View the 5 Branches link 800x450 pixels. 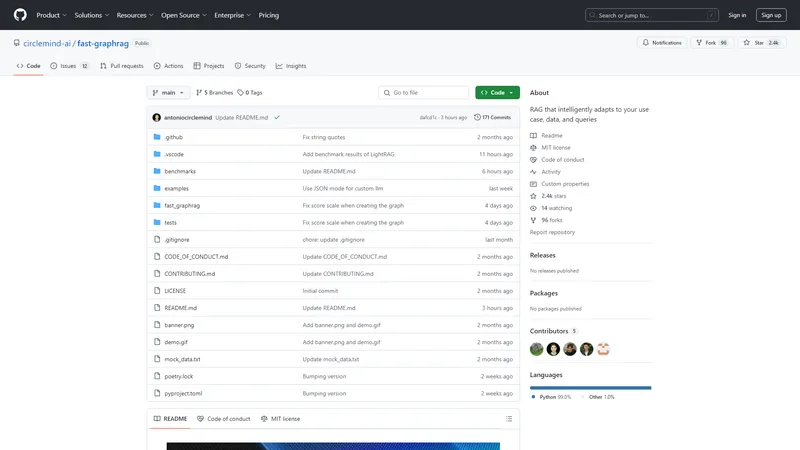coord(214,92)
